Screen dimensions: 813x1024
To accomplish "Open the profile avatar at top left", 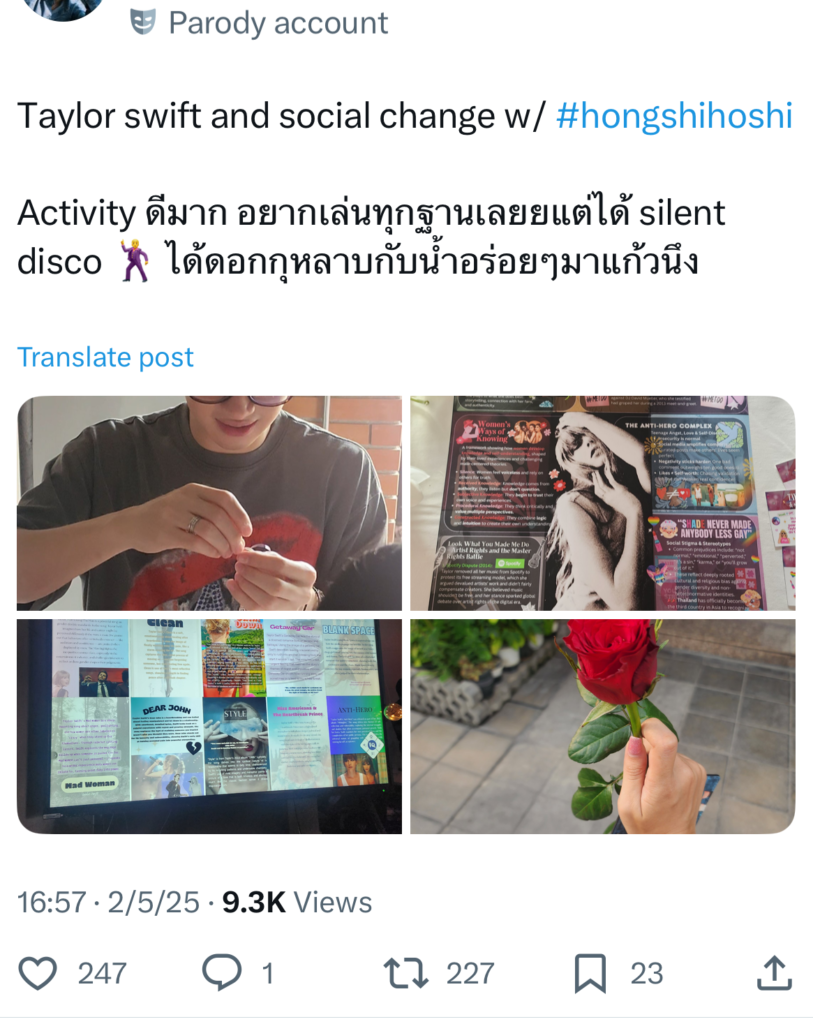I will click(63, 8).
